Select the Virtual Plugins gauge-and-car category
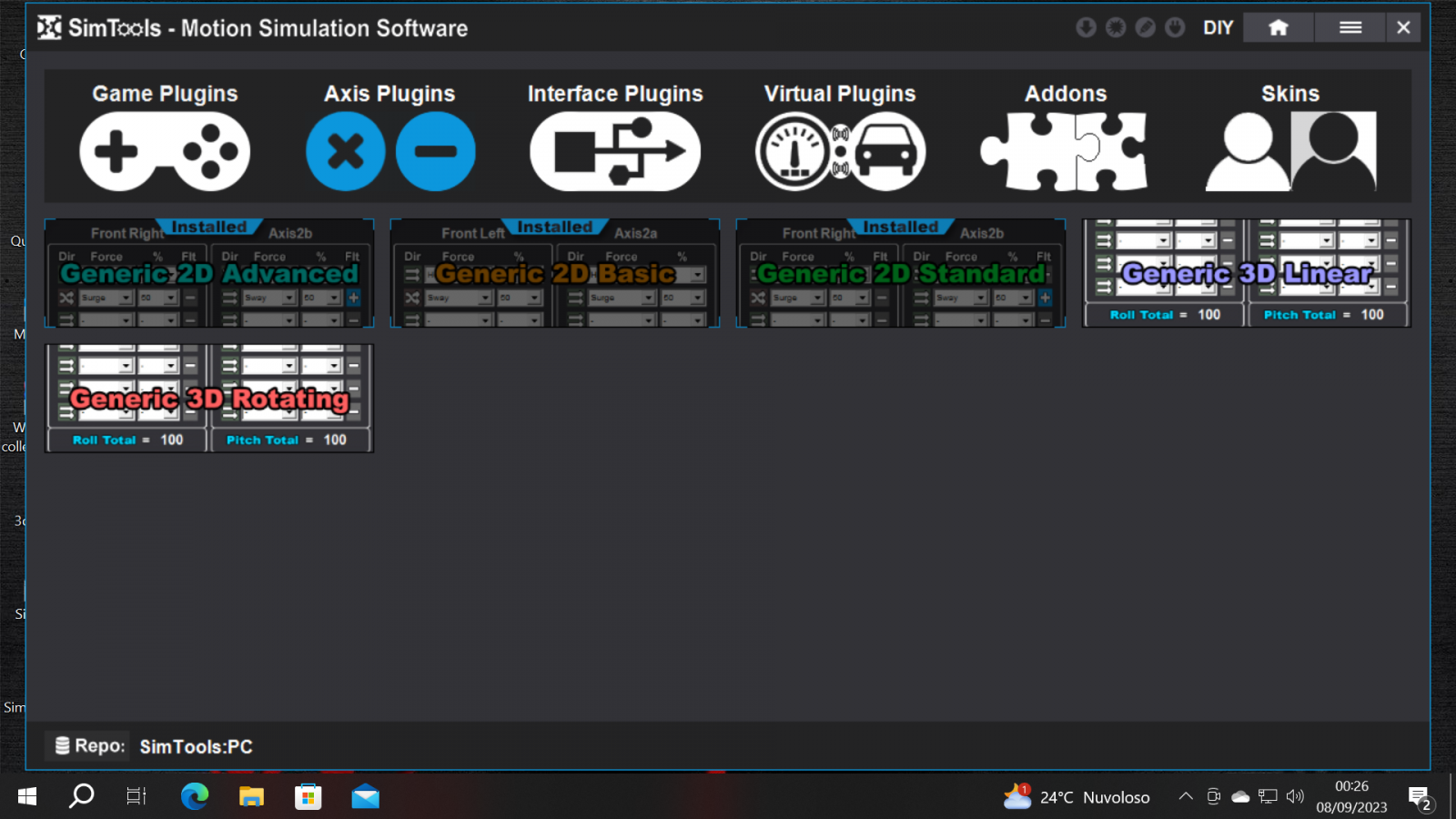 [x=840, y=151]
